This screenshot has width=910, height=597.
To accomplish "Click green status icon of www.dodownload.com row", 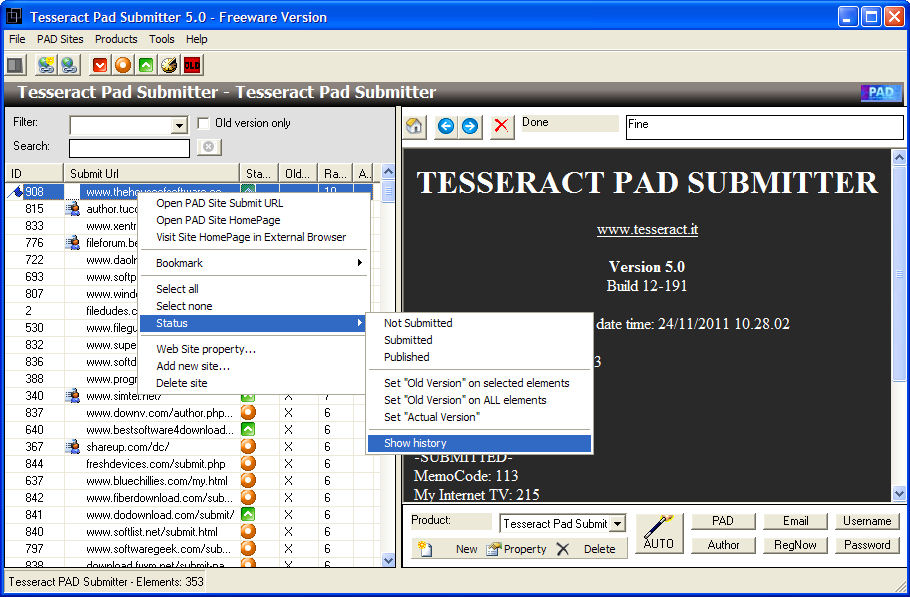I will [248, 515].
